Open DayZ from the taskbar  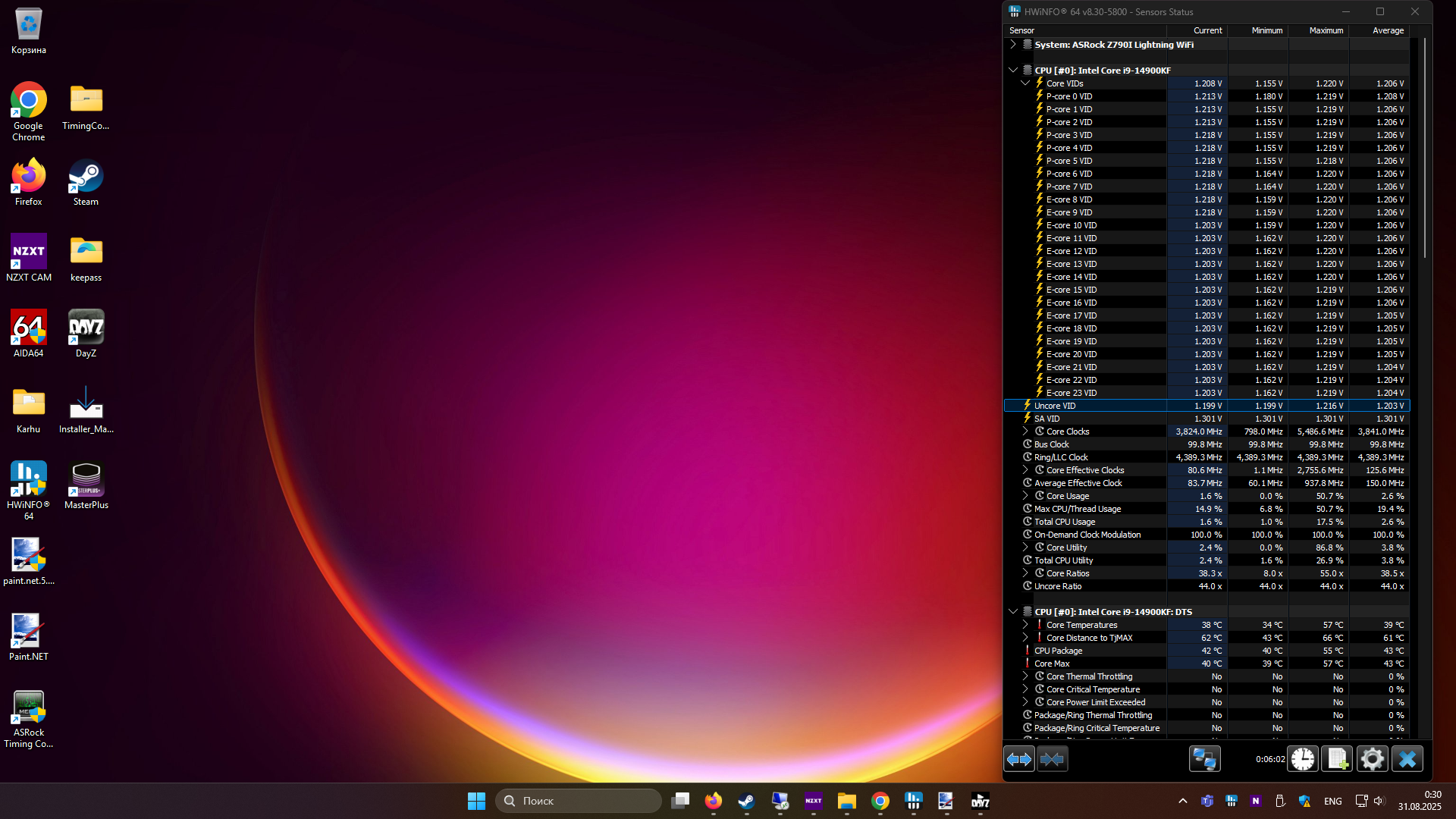coord(981,801)
